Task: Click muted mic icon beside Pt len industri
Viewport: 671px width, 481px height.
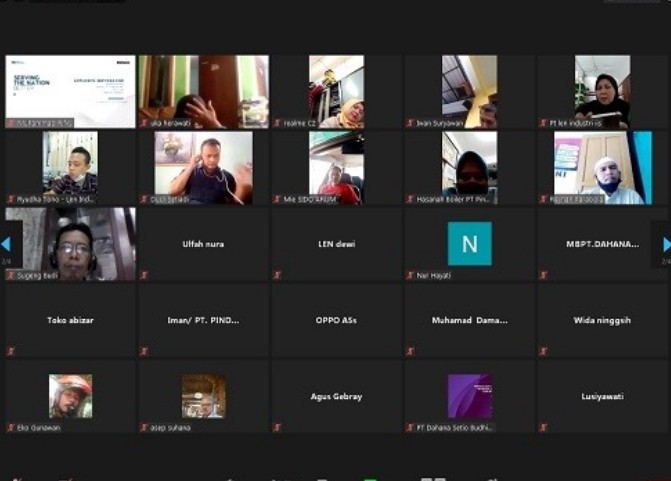Action: [543, 123]
